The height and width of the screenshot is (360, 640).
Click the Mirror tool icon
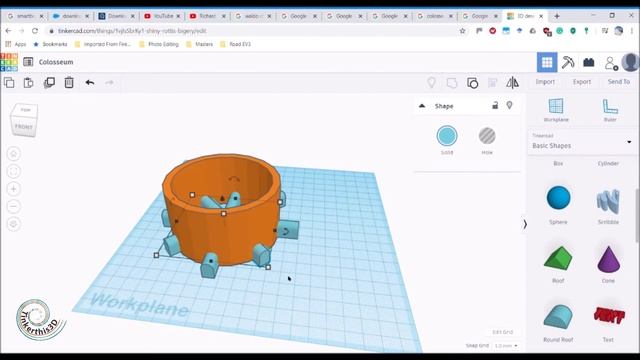(x=512, y=83)
